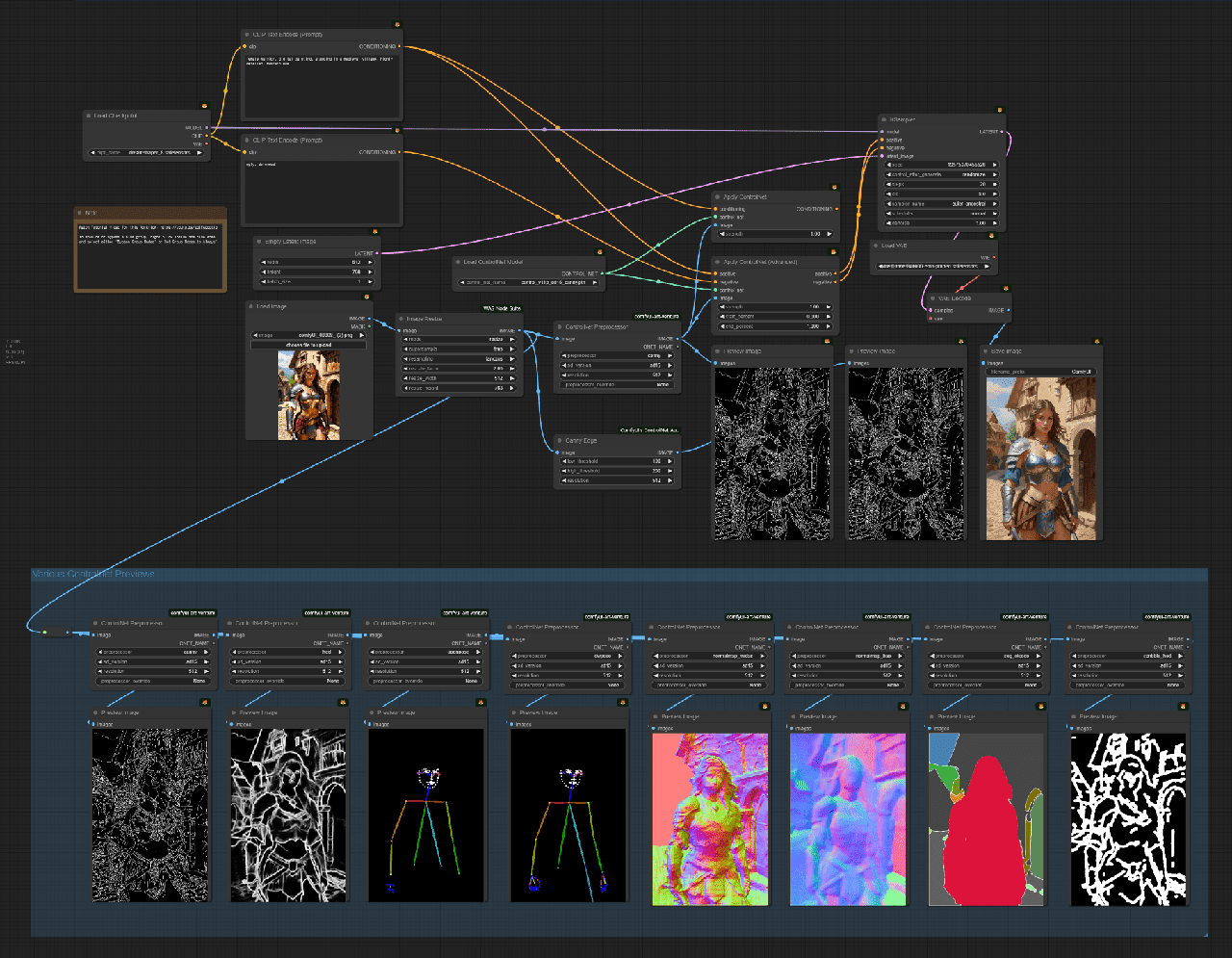Open the ckpt_name dropdown in Load Checkpoint
Viewport: 1232px width, 958px height.
point(146,152)
